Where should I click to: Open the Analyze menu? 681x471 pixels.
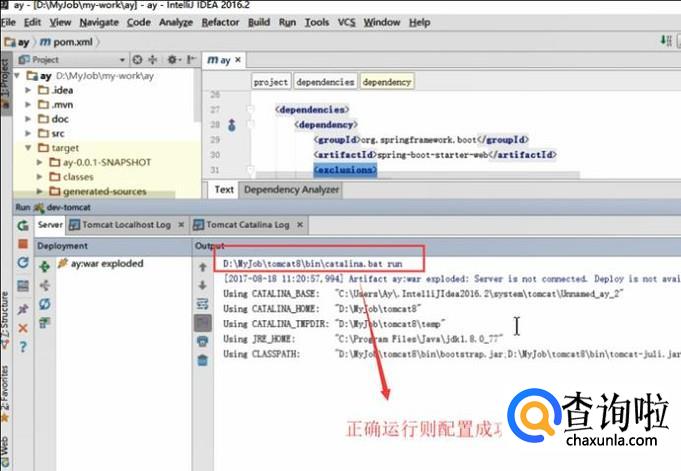(176, 22)
